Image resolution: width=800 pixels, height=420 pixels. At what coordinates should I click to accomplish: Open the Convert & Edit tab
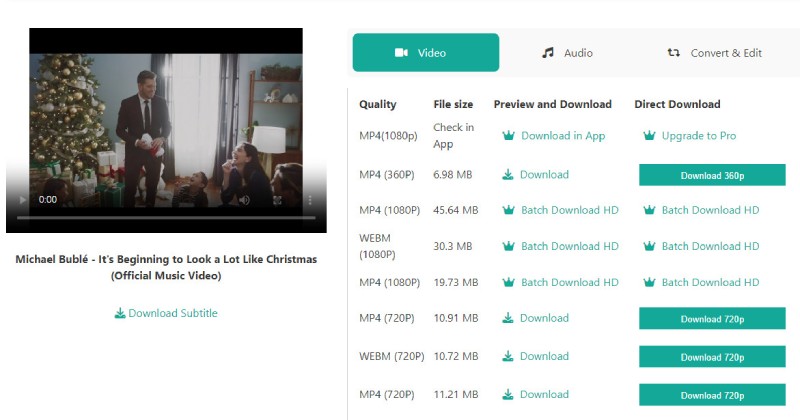pyautogui.click(x=714, y=53)
